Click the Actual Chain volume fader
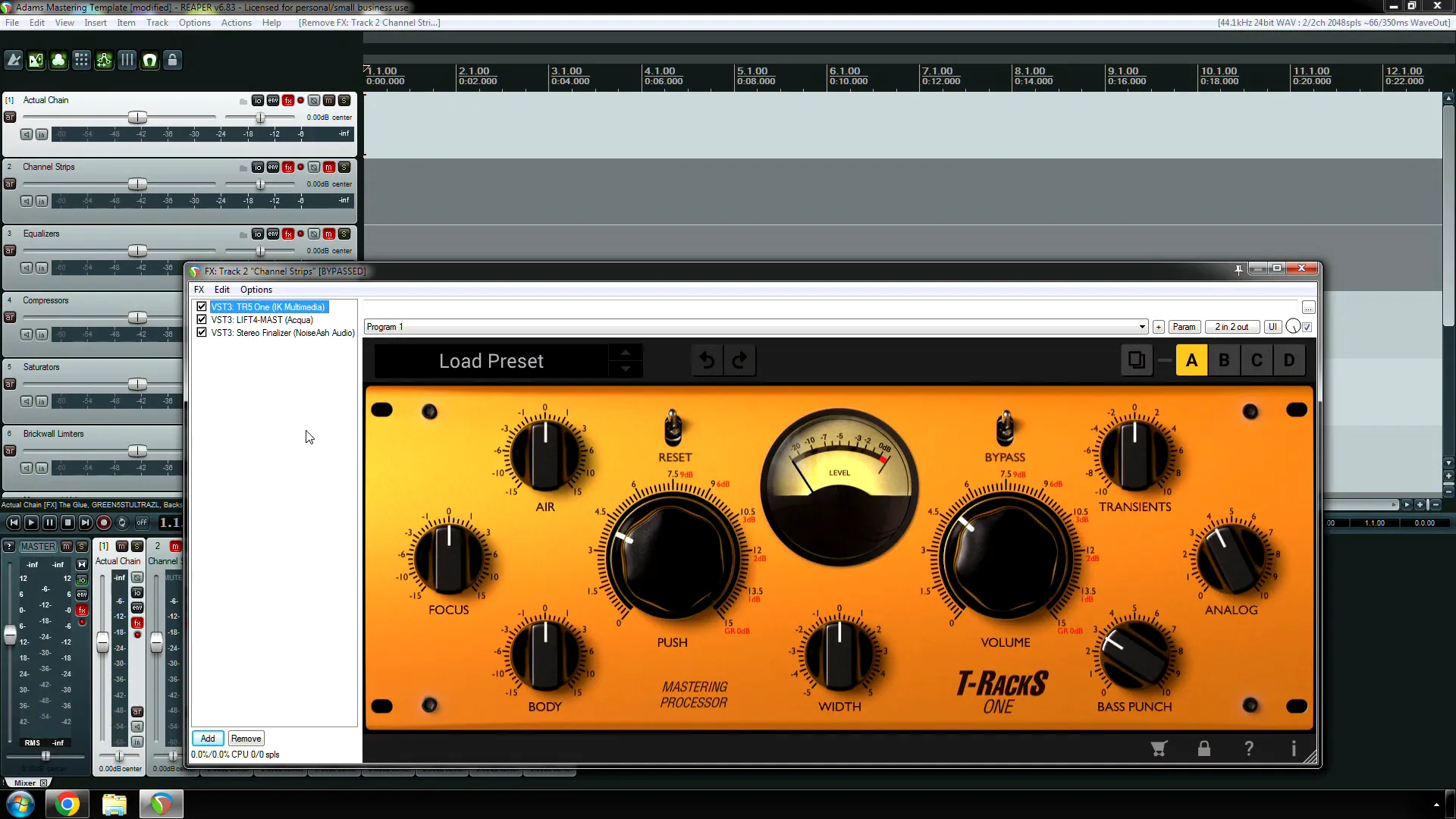This screenshot has width=1456, height=819. pos(137,118)
